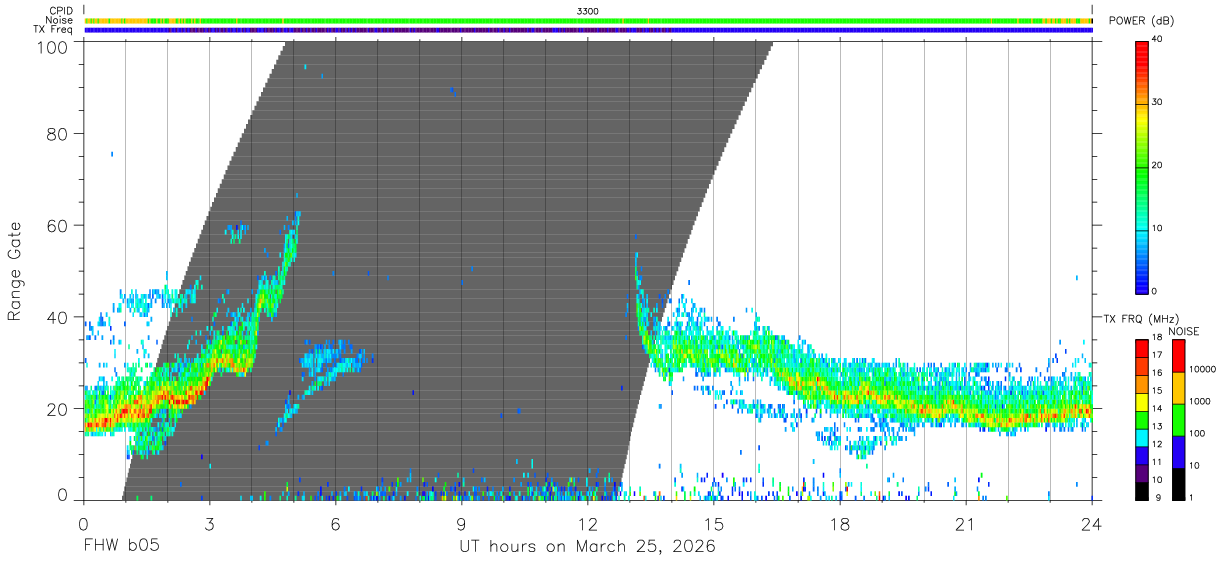Click the 3 tick on UT hours axis

click(x=209, y=524)
